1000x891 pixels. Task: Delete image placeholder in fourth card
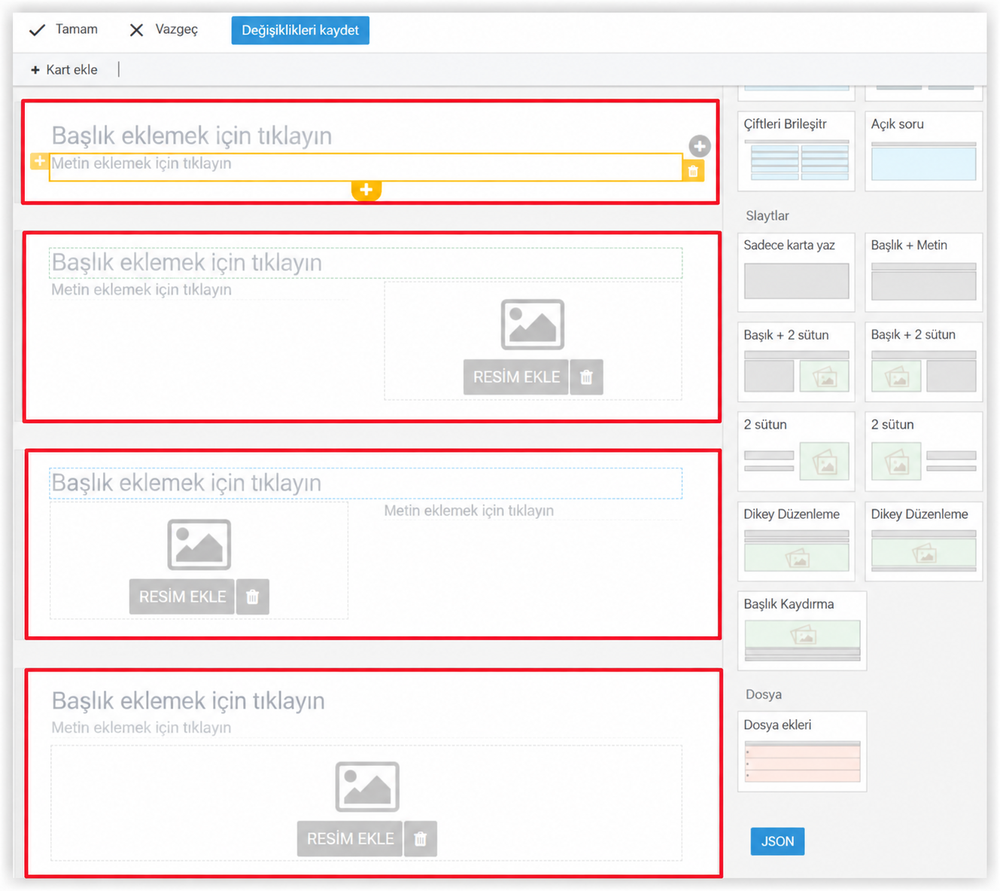click(420, 839)
